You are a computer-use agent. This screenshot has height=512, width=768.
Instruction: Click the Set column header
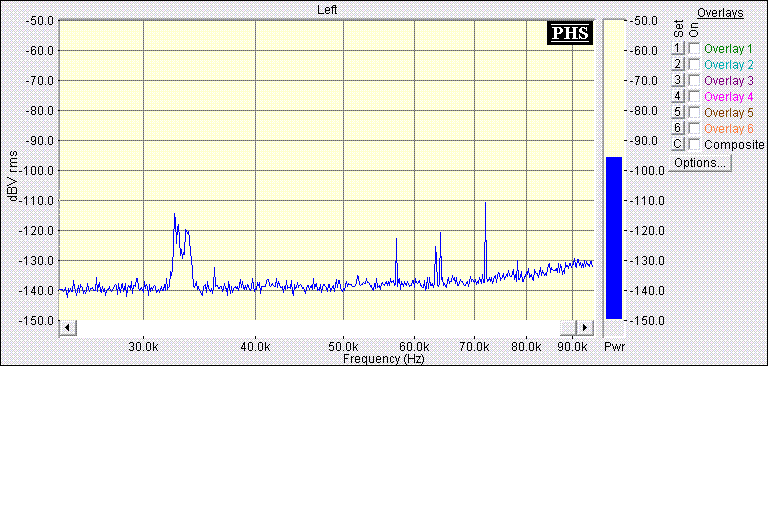(678, 28)
